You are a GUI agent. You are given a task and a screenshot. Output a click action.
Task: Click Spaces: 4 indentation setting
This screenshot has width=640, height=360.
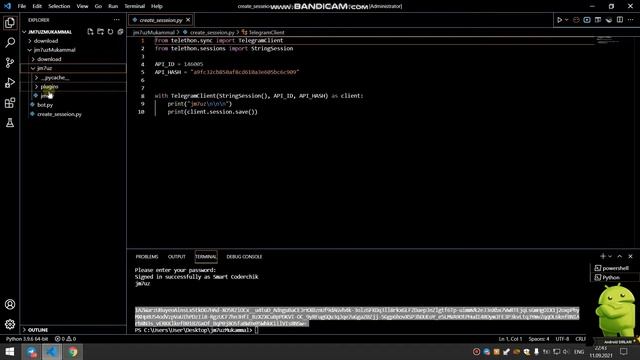[x=539, y=339]
